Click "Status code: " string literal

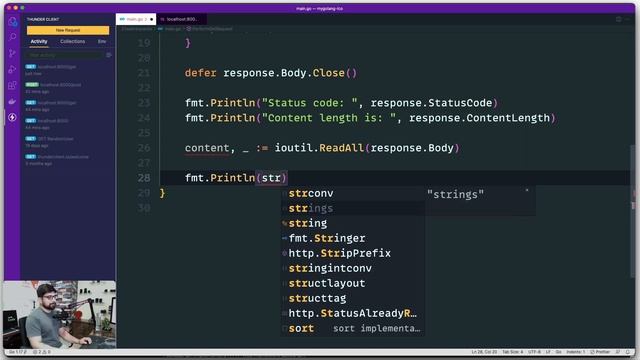click(x=309, y=103)
